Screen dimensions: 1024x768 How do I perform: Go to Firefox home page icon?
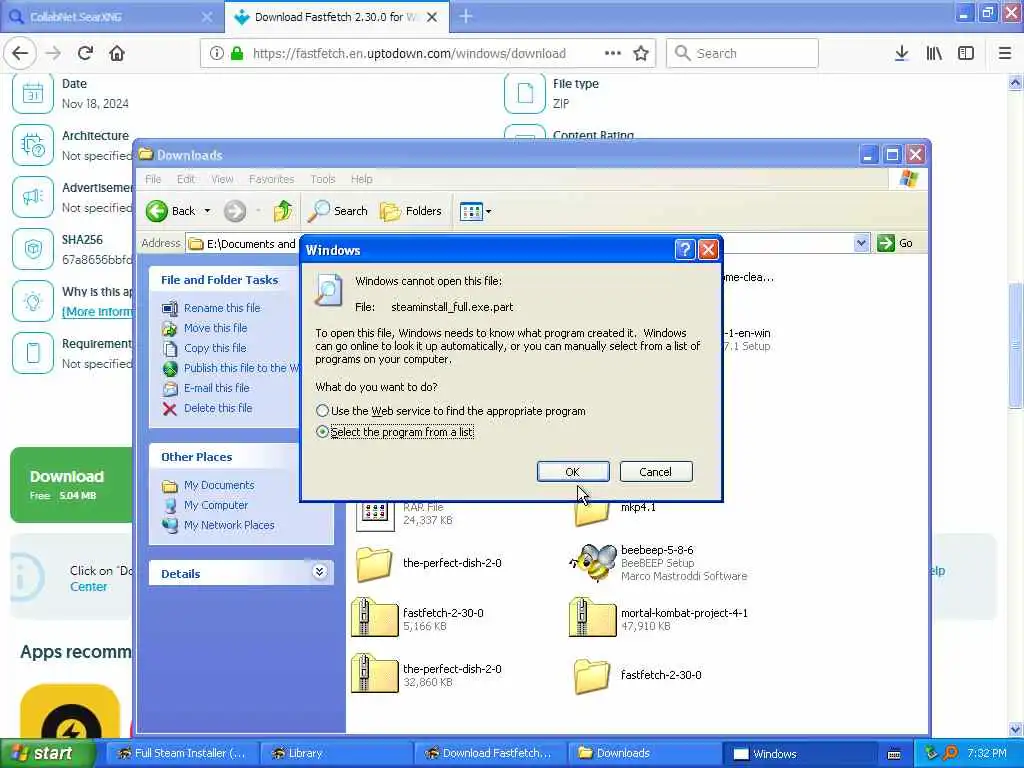coord(117,54)
